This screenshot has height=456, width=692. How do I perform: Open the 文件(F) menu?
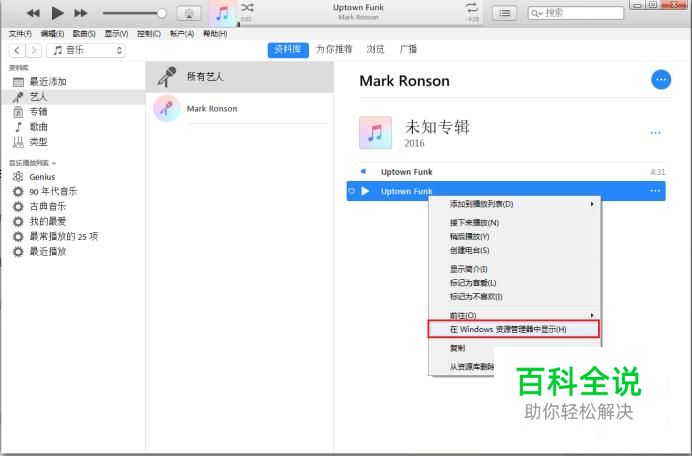pyautogui.click(x=20, y=34)
